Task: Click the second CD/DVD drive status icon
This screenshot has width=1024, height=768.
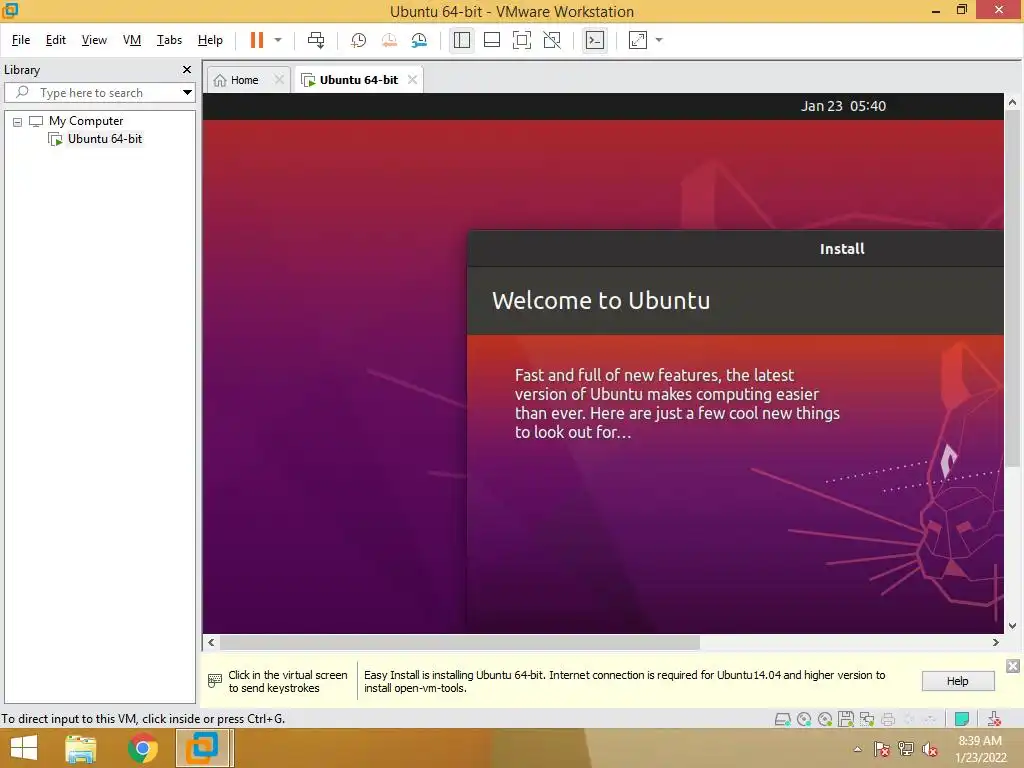Action: pos(825,720)
